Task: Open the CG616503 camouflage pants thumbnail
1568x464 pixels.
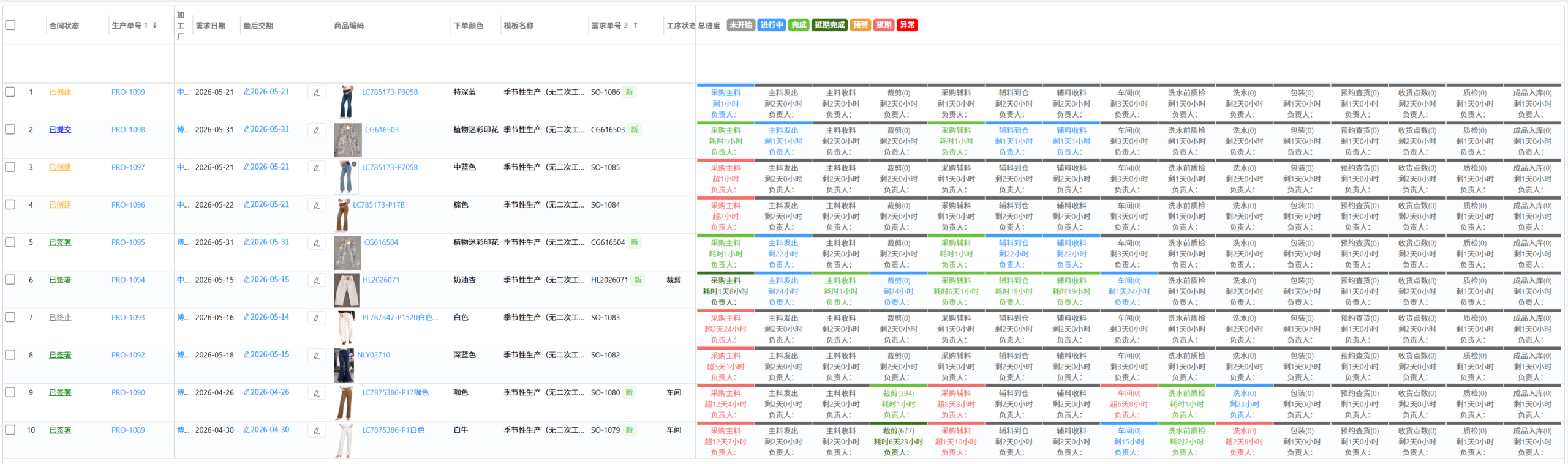Action: [x=347, y=140]
